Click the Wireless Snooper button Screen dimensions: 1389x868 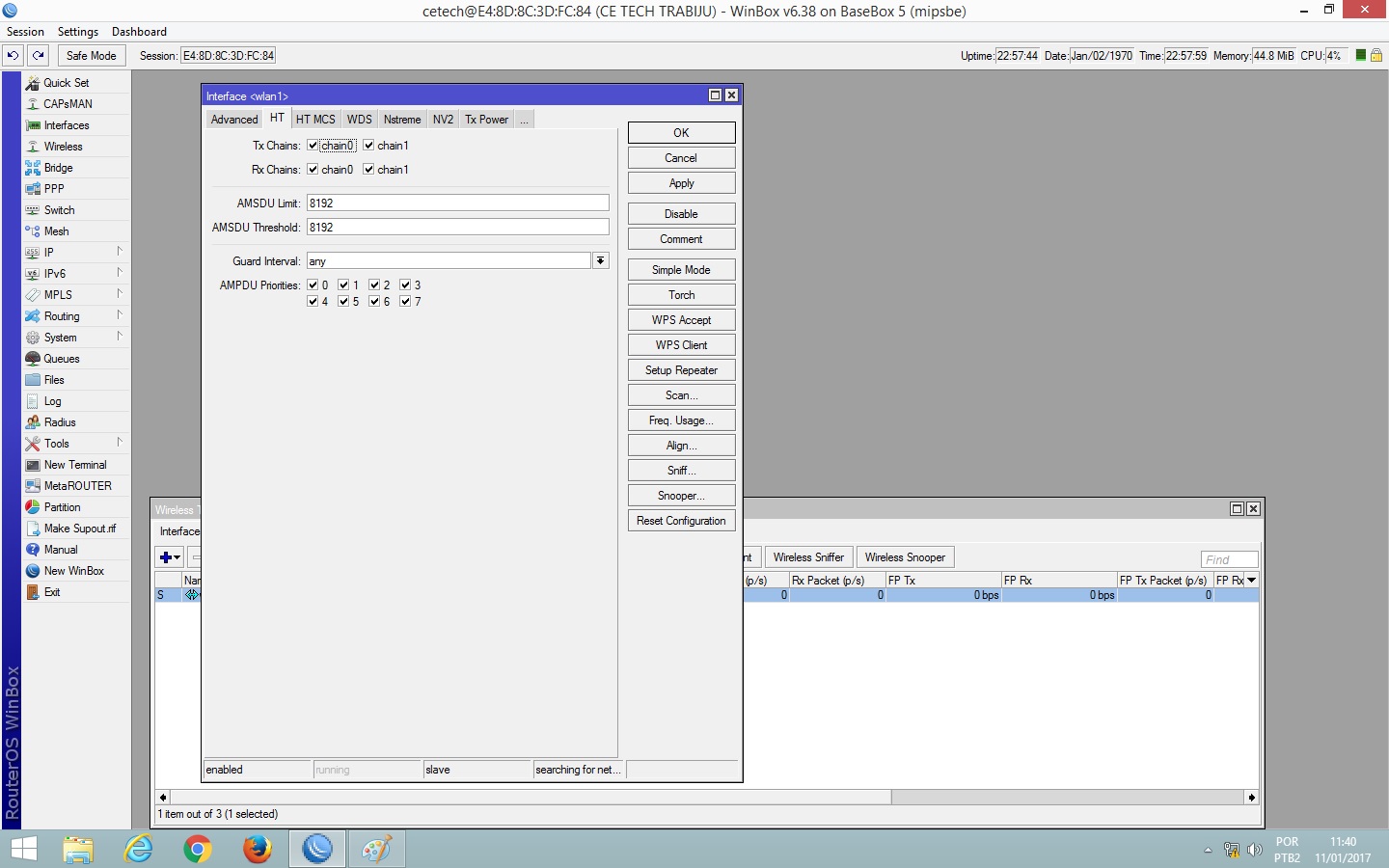905,557
